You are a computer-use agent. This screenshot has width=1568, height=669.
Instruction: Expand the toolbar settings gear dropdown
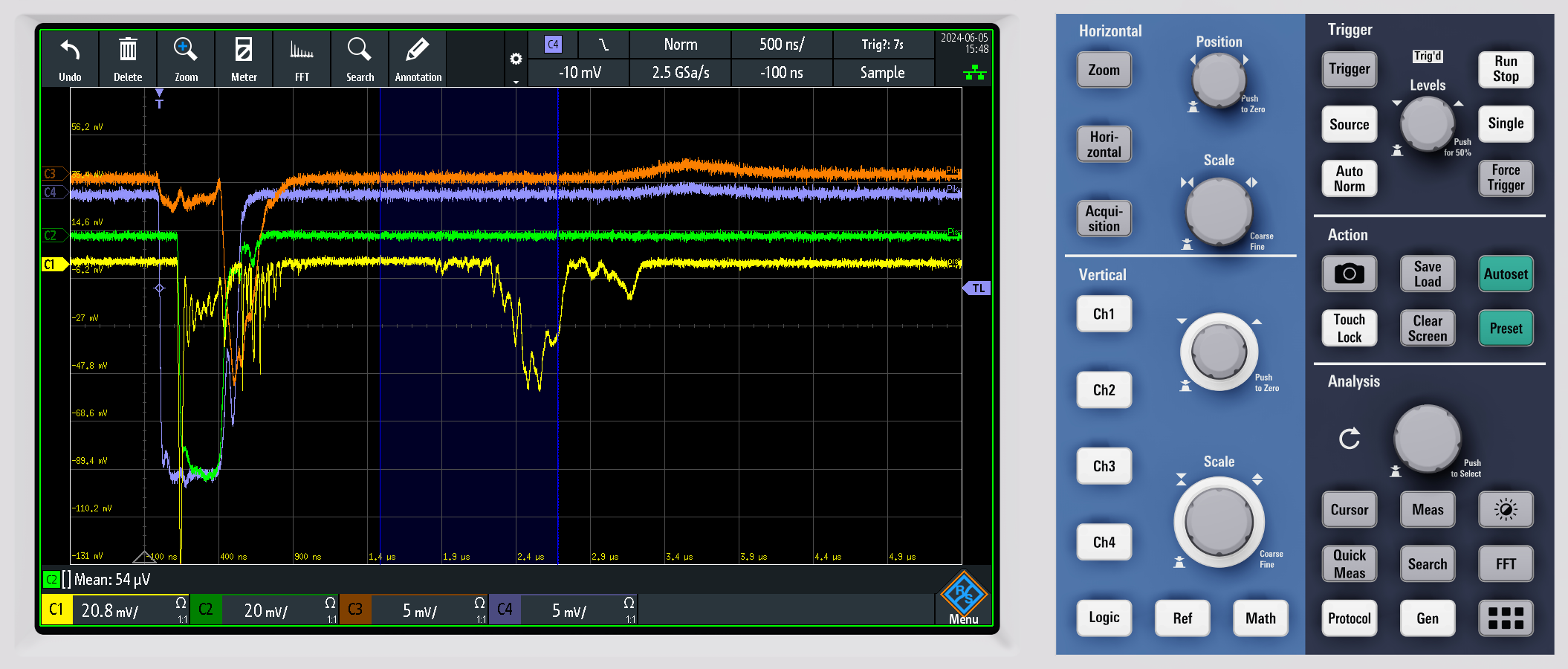[516, 60]
